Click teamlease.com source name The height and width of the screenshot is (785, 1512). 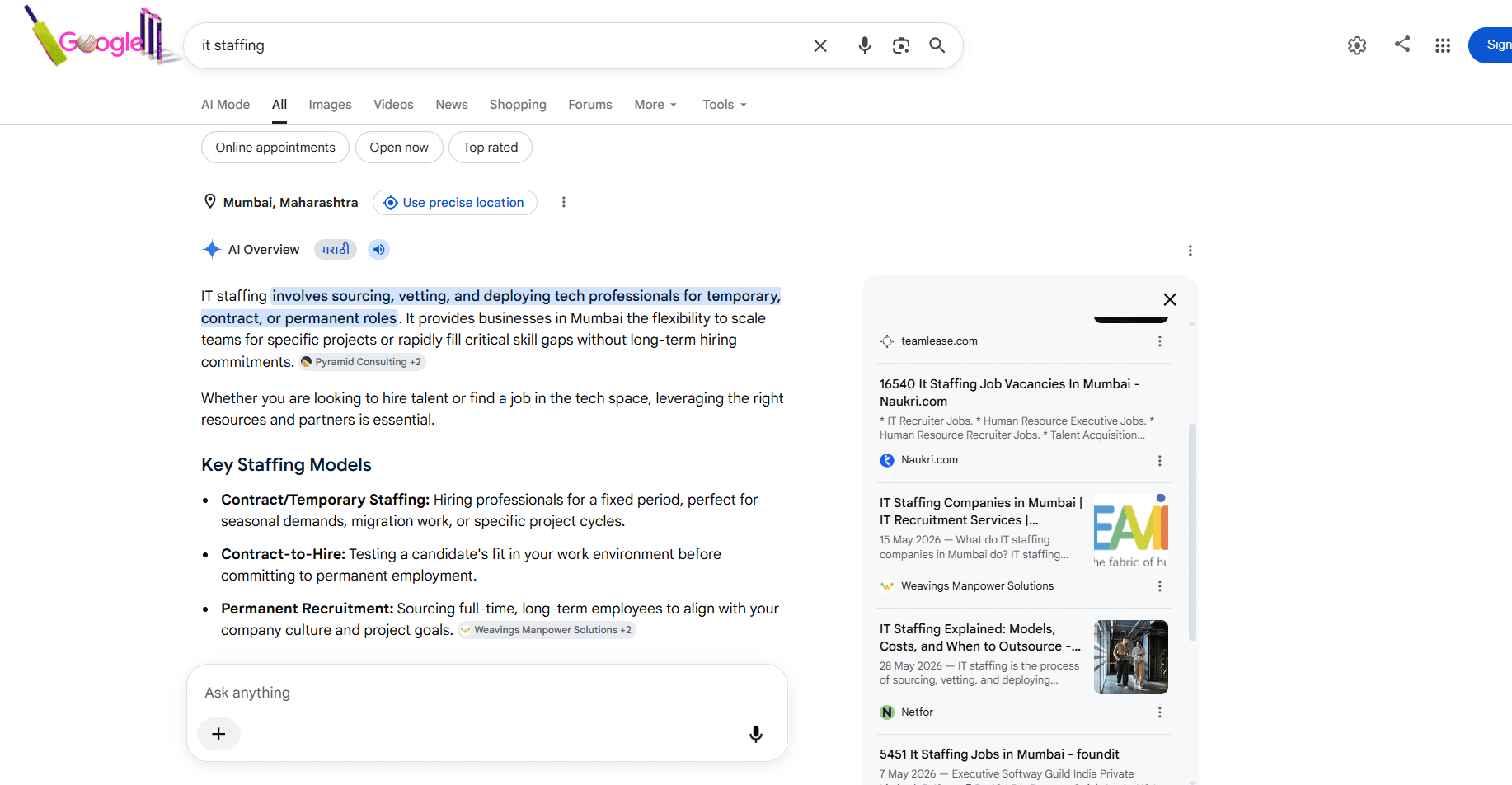[x=939, y=341]
